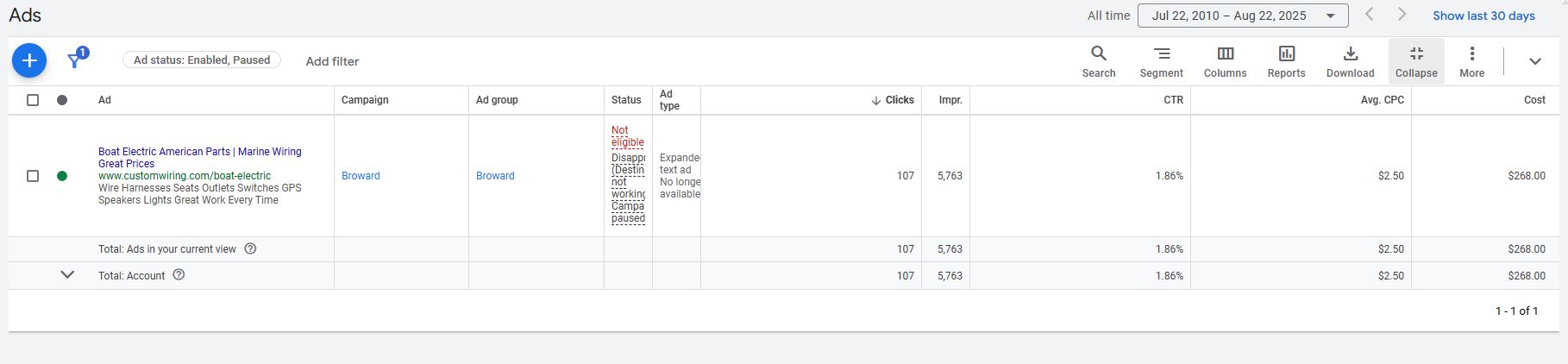
Task: Open the Boat Electric American Parts ad headline
Action: point(199,157)
